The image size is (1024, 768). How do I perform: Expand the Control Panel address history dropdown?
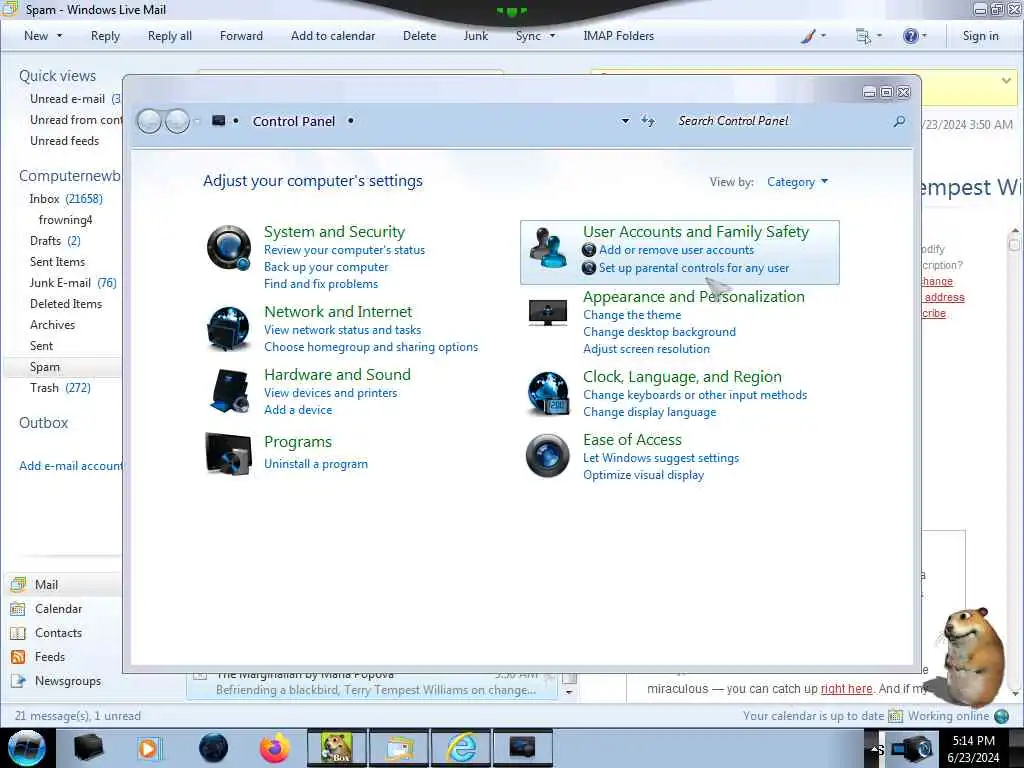pos(625,121)
